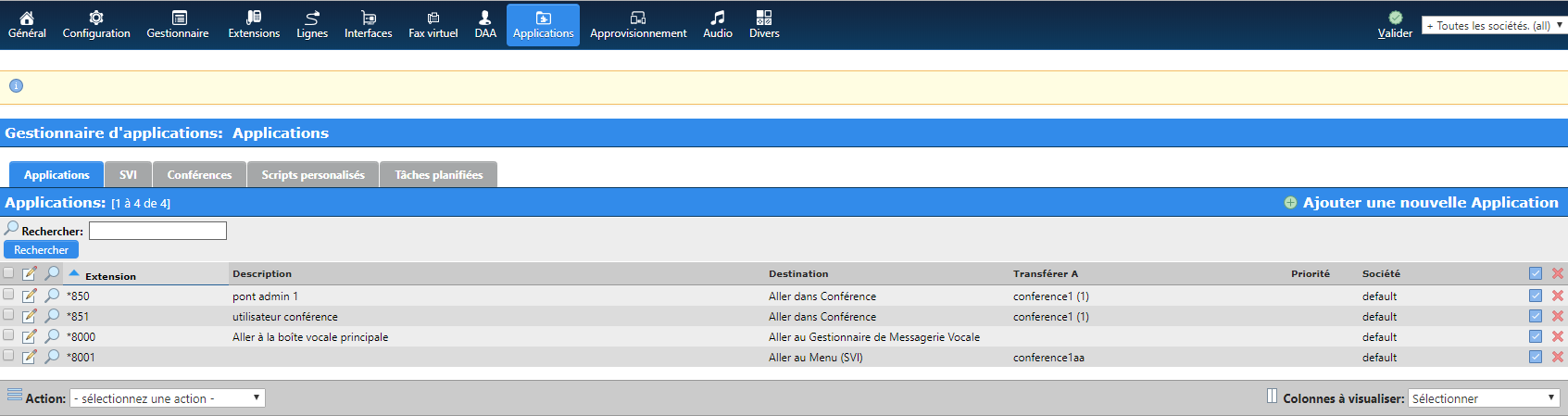Screen dimensions: 1568x416
Task: Click 'conference1aa' transfer cell
Action: pos(1048,357)
